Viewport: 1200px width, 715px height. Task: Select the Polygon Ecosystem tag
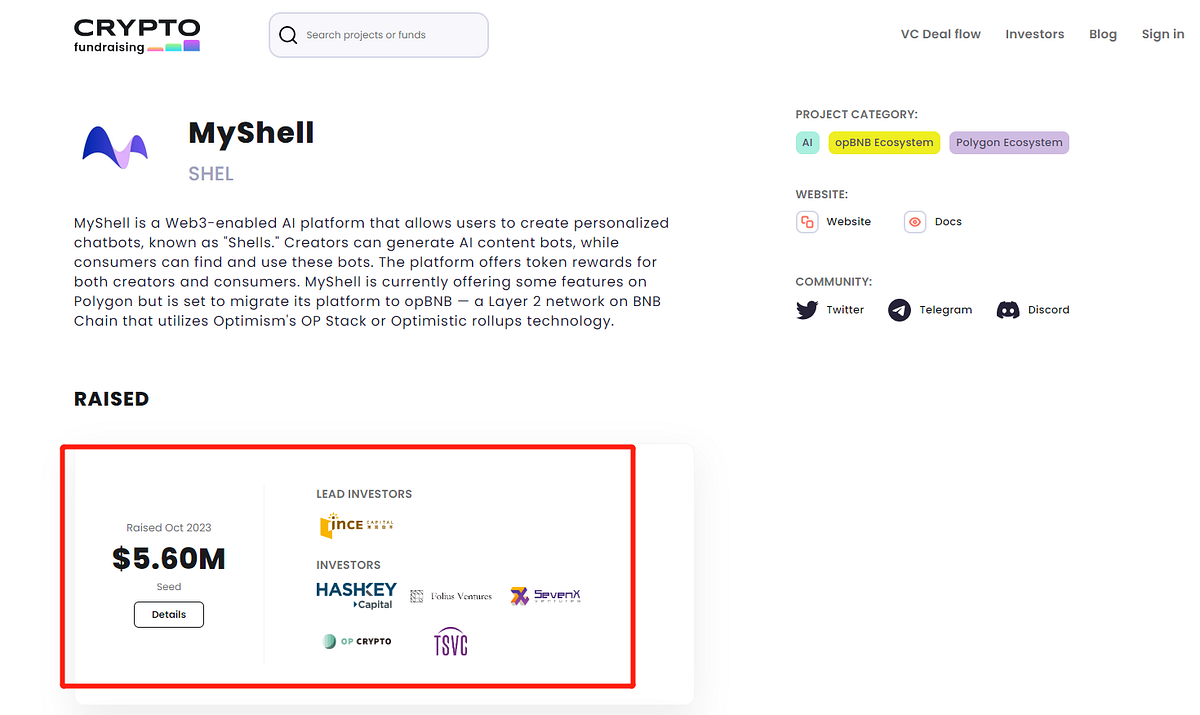[1009, 142]
